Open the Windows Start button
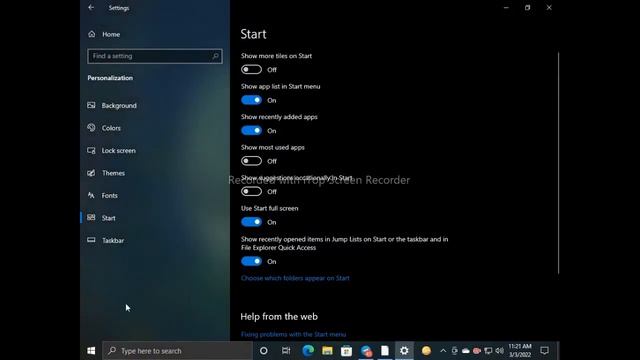Screen dimensions: 640x360 coord(91,351)
